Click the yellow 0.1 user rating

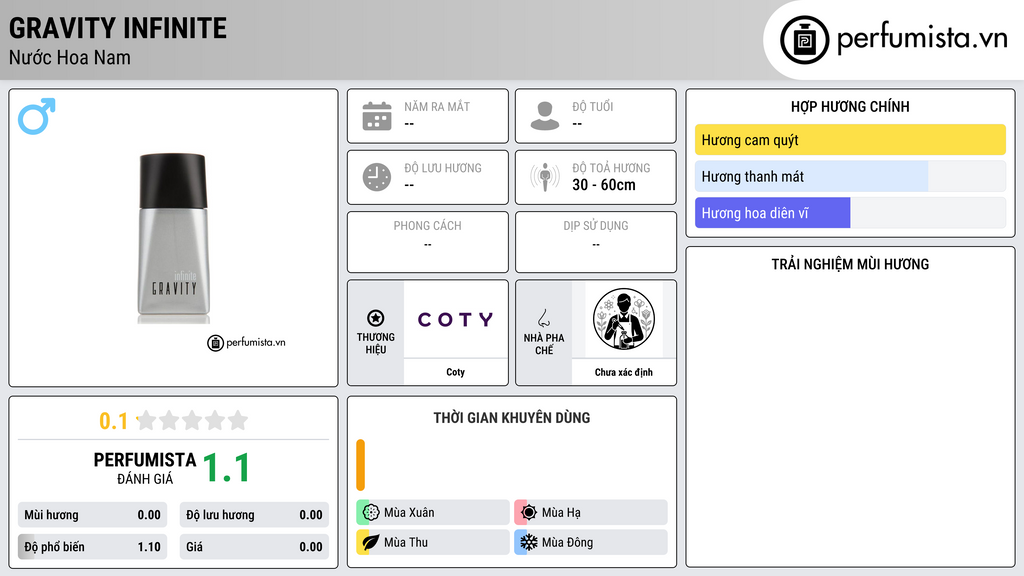click(x=113, y=421)
